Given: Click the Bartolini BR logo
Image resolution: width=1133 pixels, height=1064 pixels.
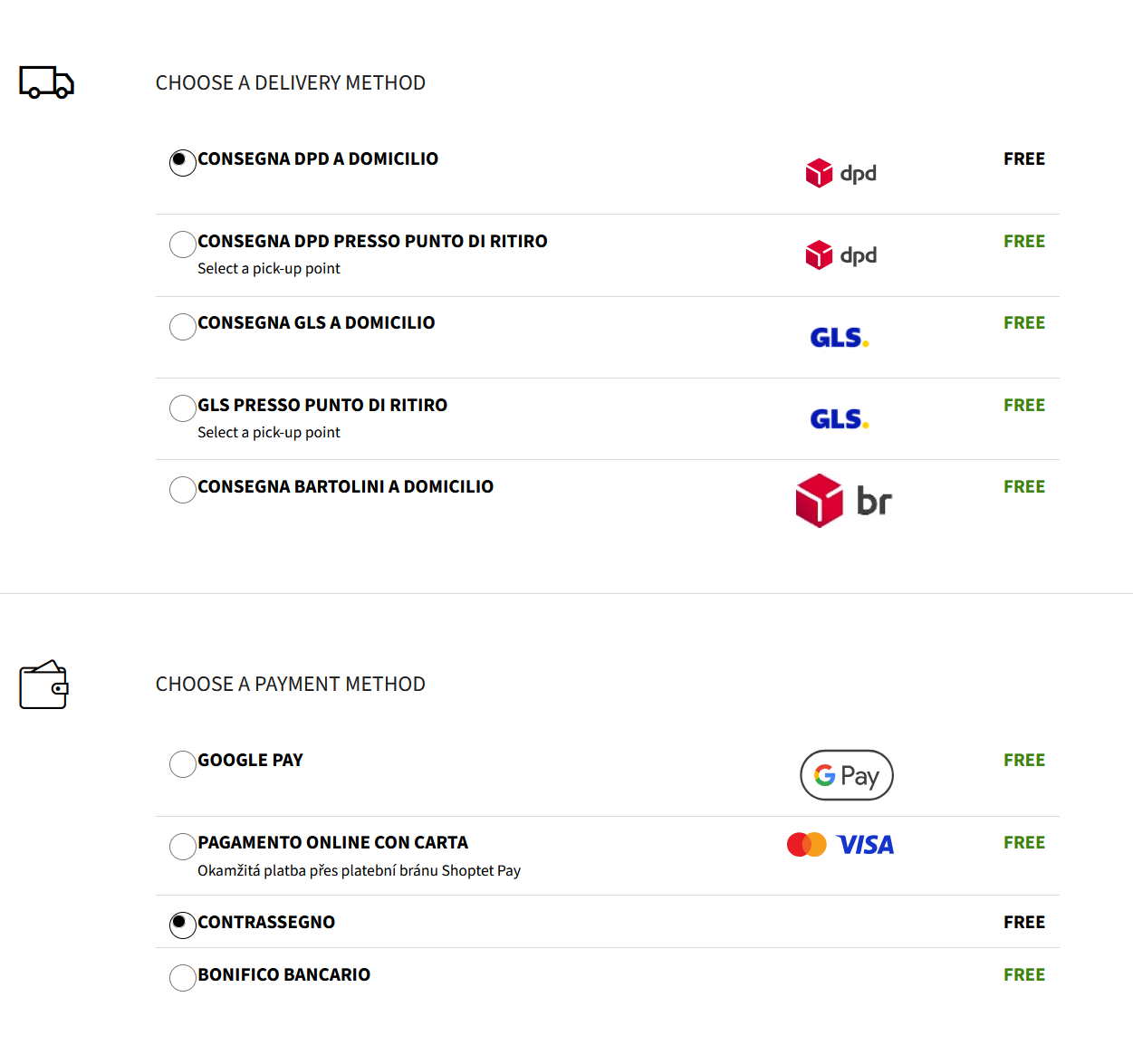Looking at the screenshot, I should pyautogui.click(x=843, y=501).
